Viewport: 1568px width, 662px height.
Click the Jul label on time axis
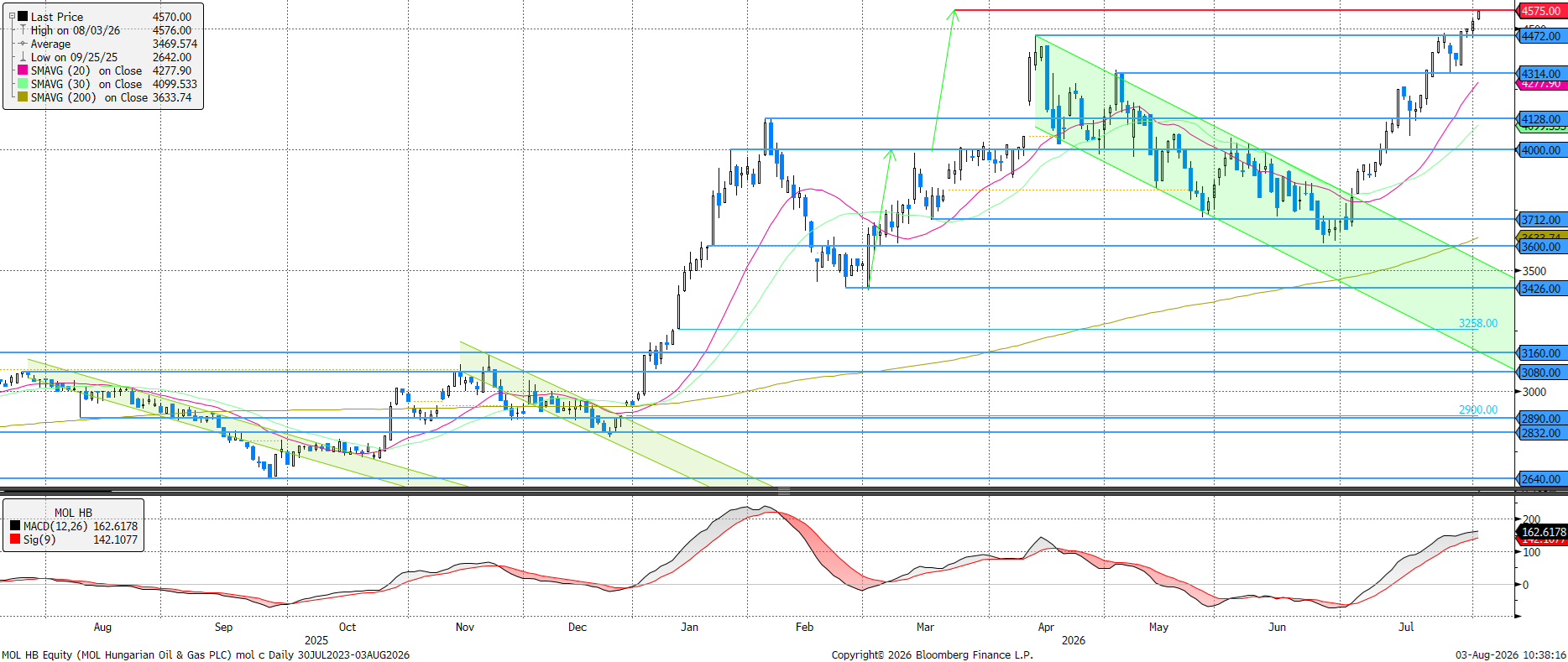click(1406, 627)
